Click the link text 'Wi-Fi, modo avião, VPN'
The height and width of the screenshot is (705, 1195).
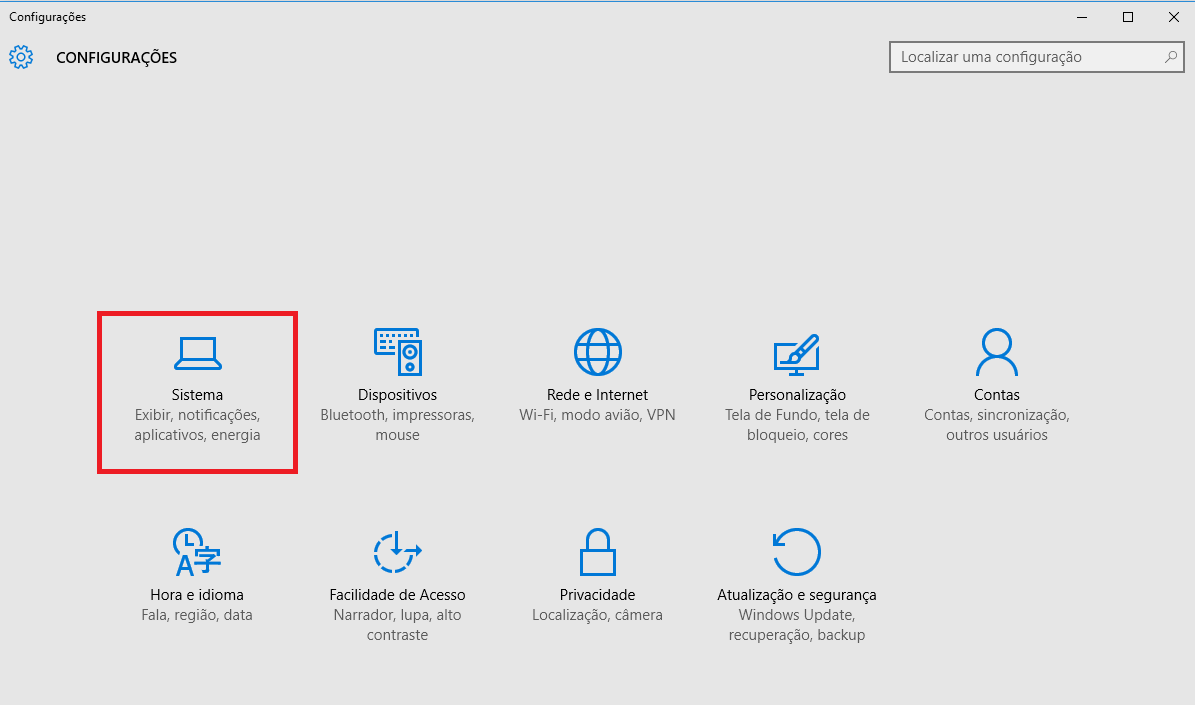click(597, 415)
